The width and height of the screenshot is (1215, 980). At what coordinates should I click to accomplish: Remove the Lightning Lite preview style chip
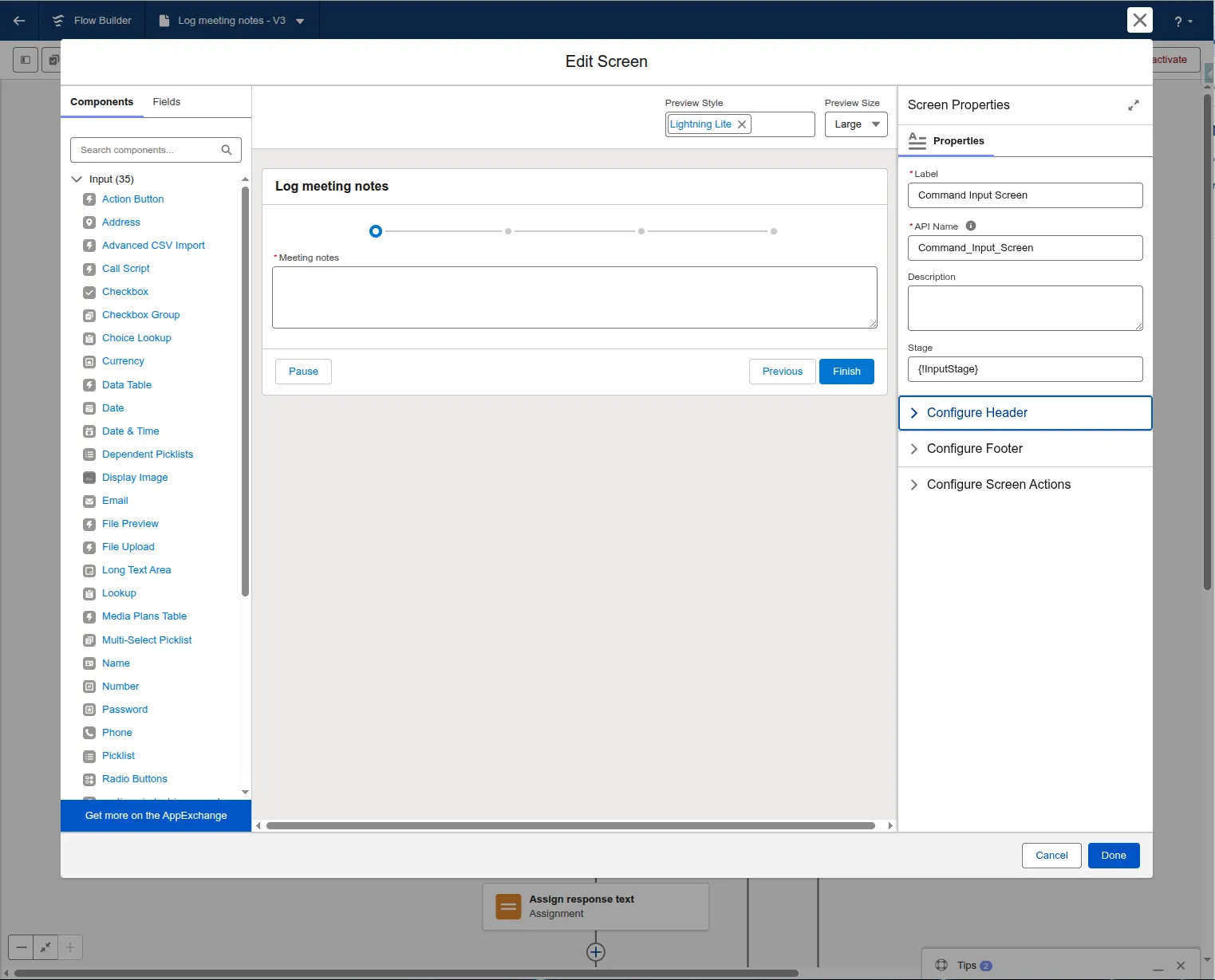click(x=742, y=124)
